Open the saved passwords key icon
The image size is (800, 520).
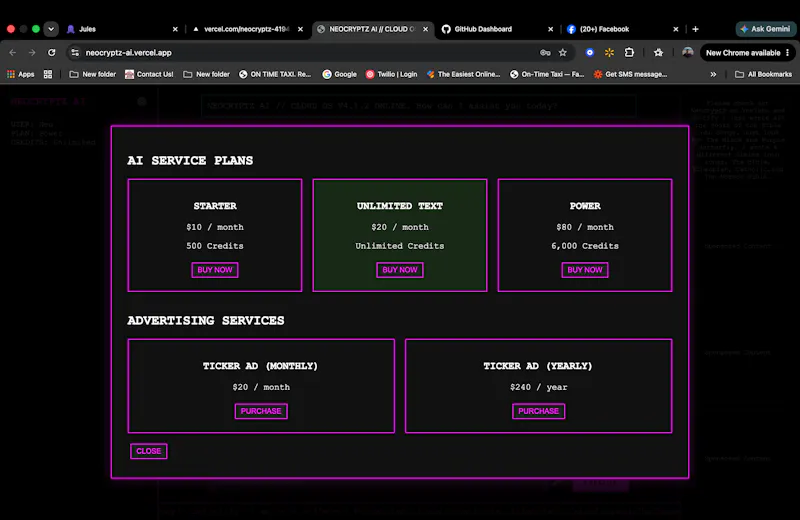click(x=545, y=53)
